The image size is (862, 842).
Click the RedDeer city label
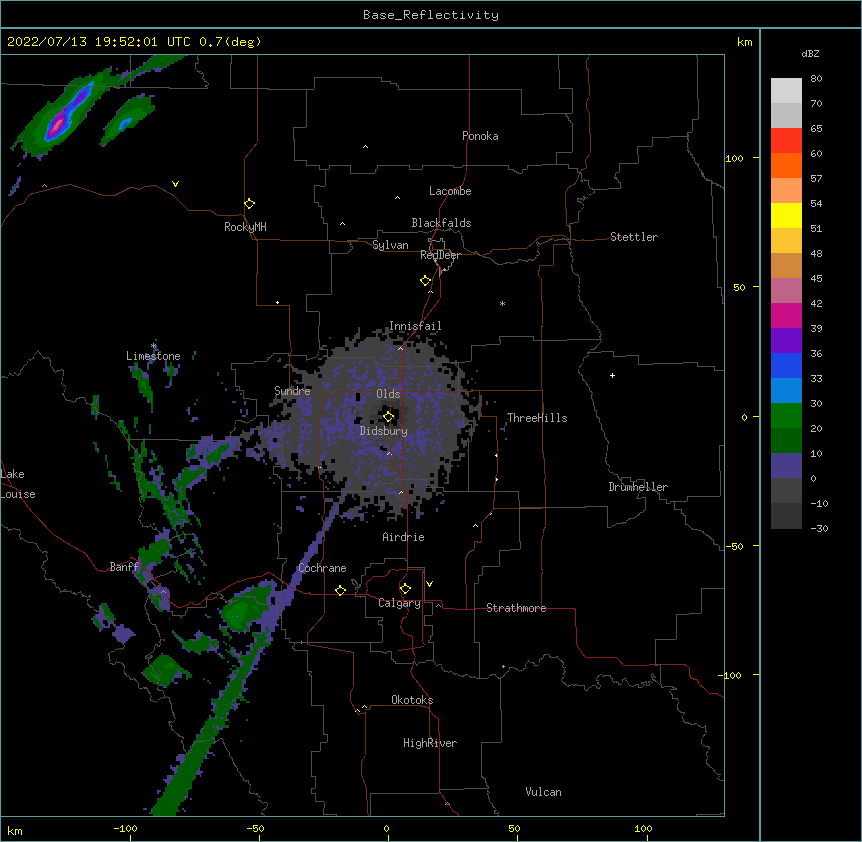pos(440,255)
